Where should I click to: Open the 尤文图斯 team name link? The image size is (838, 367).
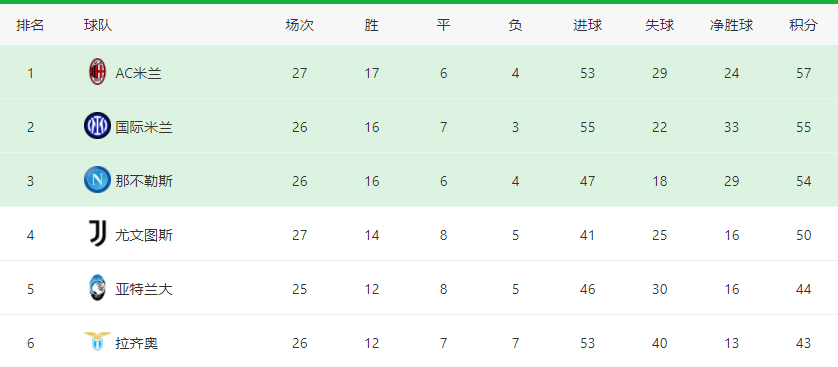click(x=144, y=235)
